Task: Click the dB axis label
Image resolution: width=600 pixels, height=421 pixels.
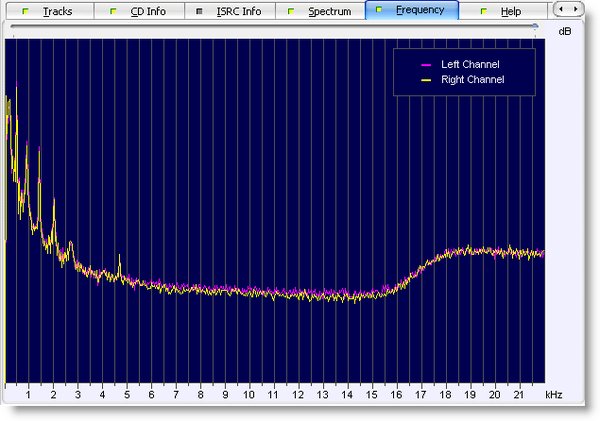Action: 565,31
